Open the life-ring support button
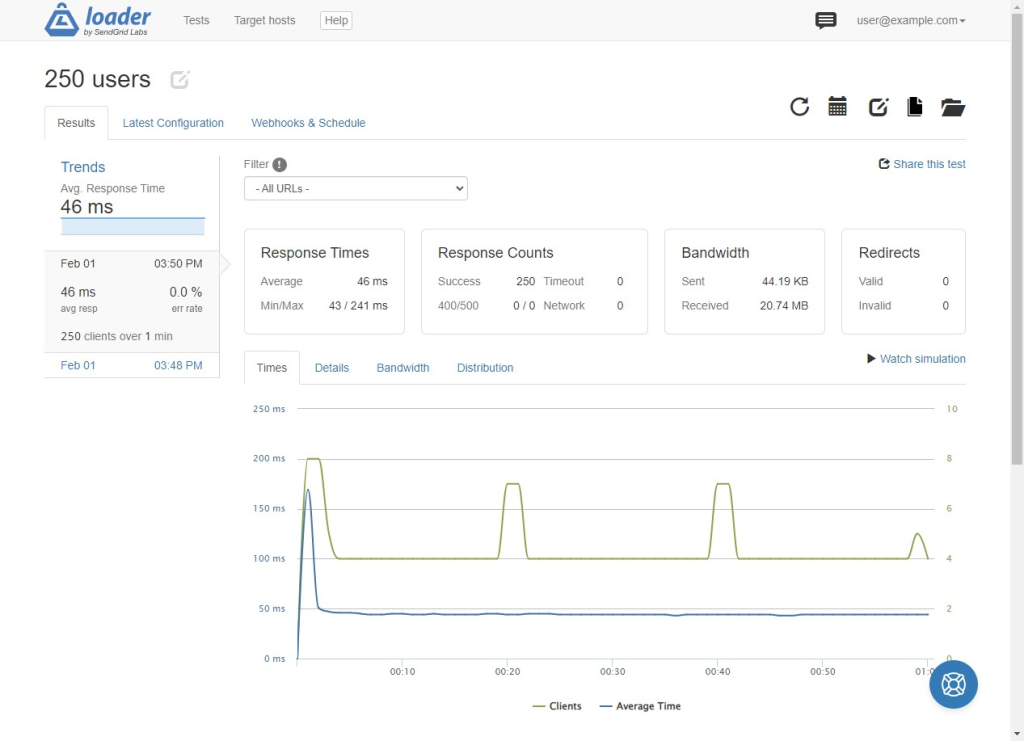The width and height of the screenshot is (1024, 741). 953,684
